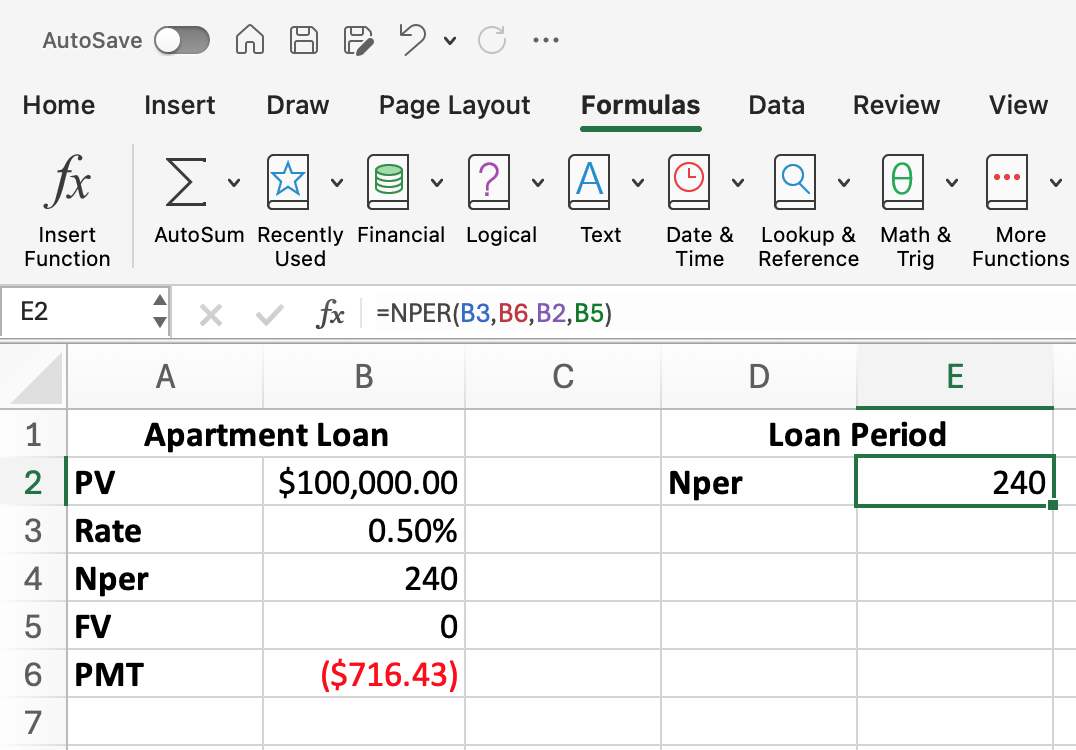Expand the AutoSum dropdown arrow
Screen dimensions: 1076x750
(234, 183)
